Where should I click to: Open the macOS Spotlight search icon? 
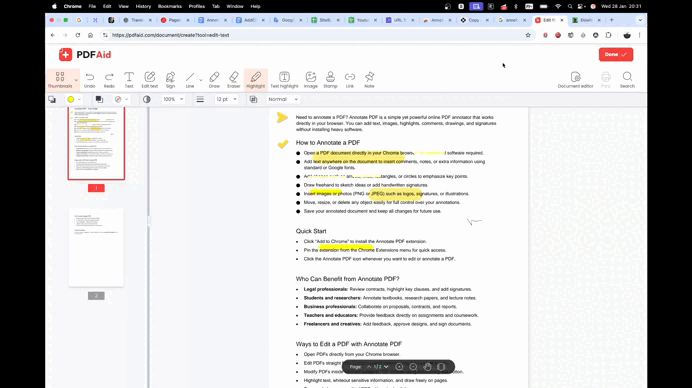tap(570, 6)
